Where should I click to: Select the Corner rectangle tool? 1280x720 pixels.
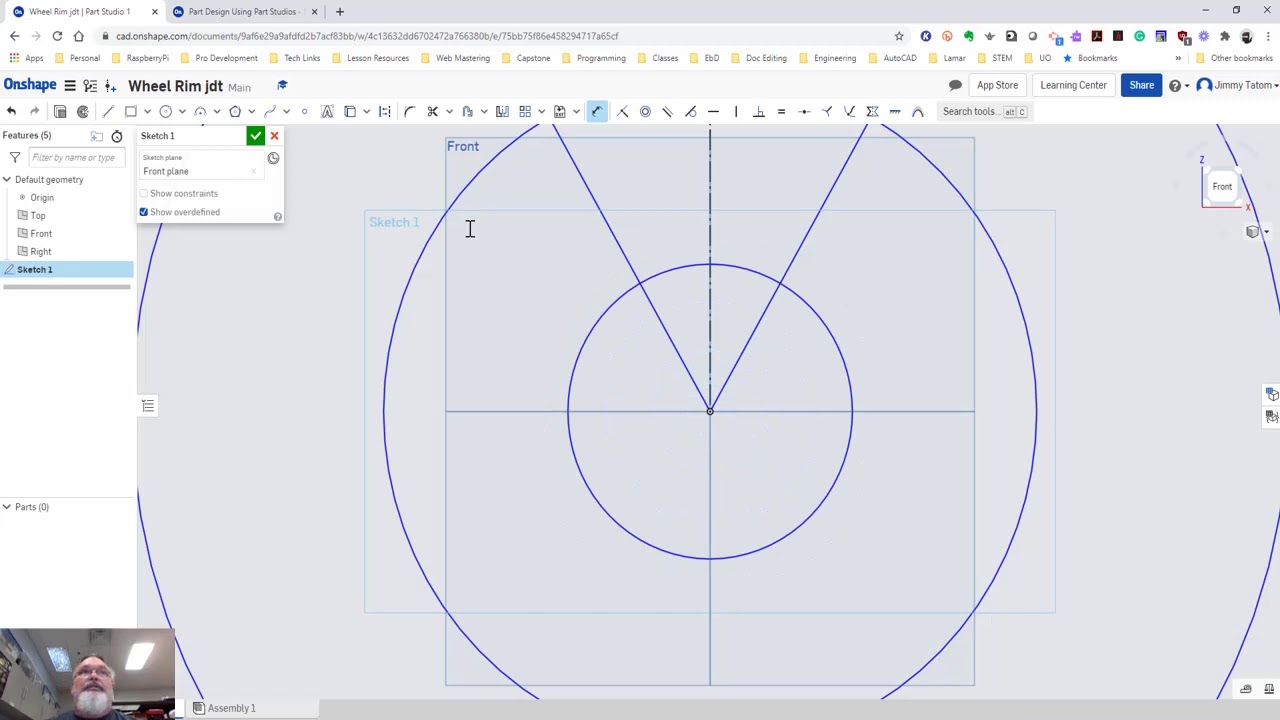coord(131,111)
